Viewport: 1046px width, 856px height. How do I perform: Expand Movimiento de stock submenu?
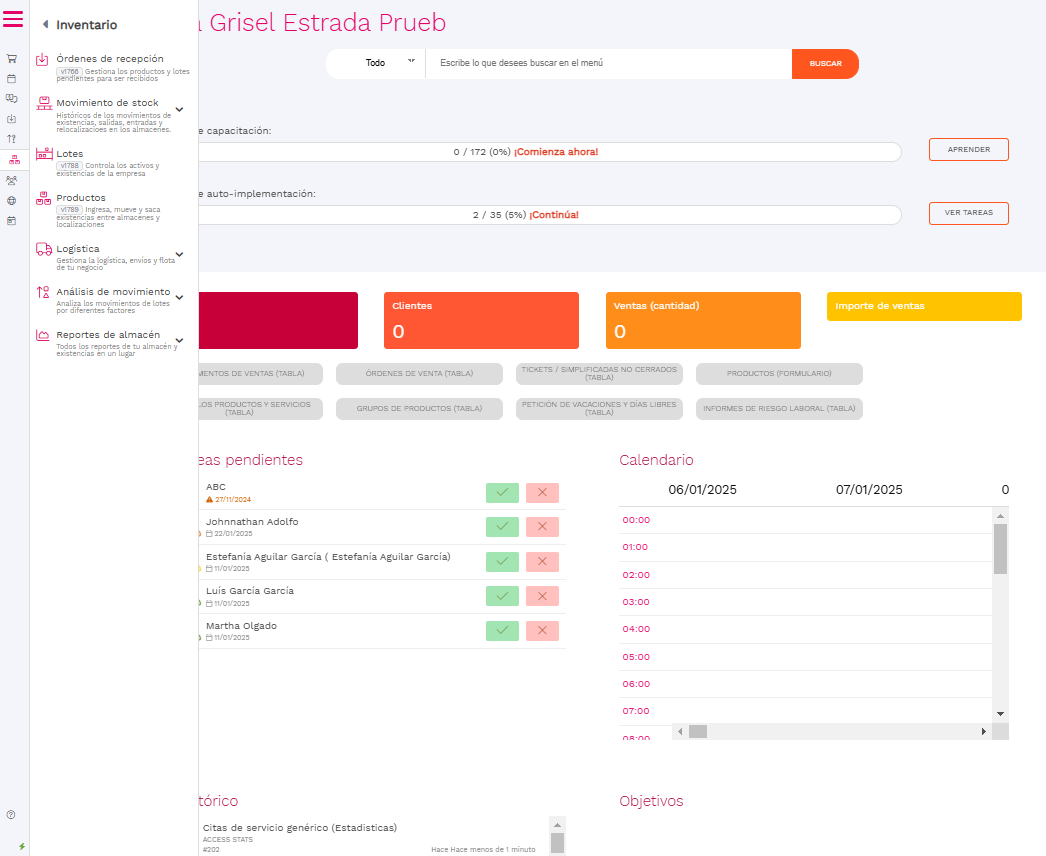point(179,109)
